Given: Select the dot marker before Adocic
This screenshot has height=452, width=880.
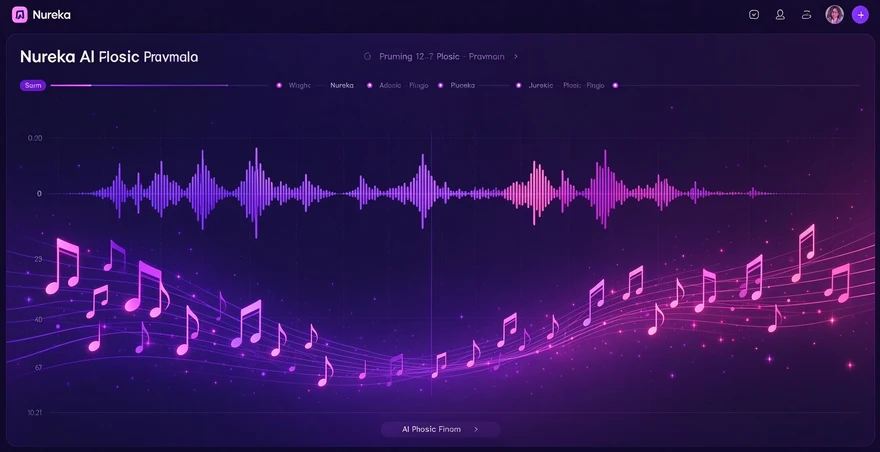Looking at the screenshot, I should [x=369, y=85].
